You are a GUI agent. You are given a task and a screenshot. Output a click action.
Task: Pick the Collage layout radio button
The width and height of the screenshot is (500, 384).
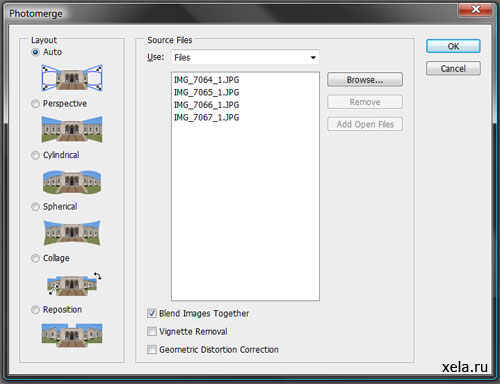[35, 258]
